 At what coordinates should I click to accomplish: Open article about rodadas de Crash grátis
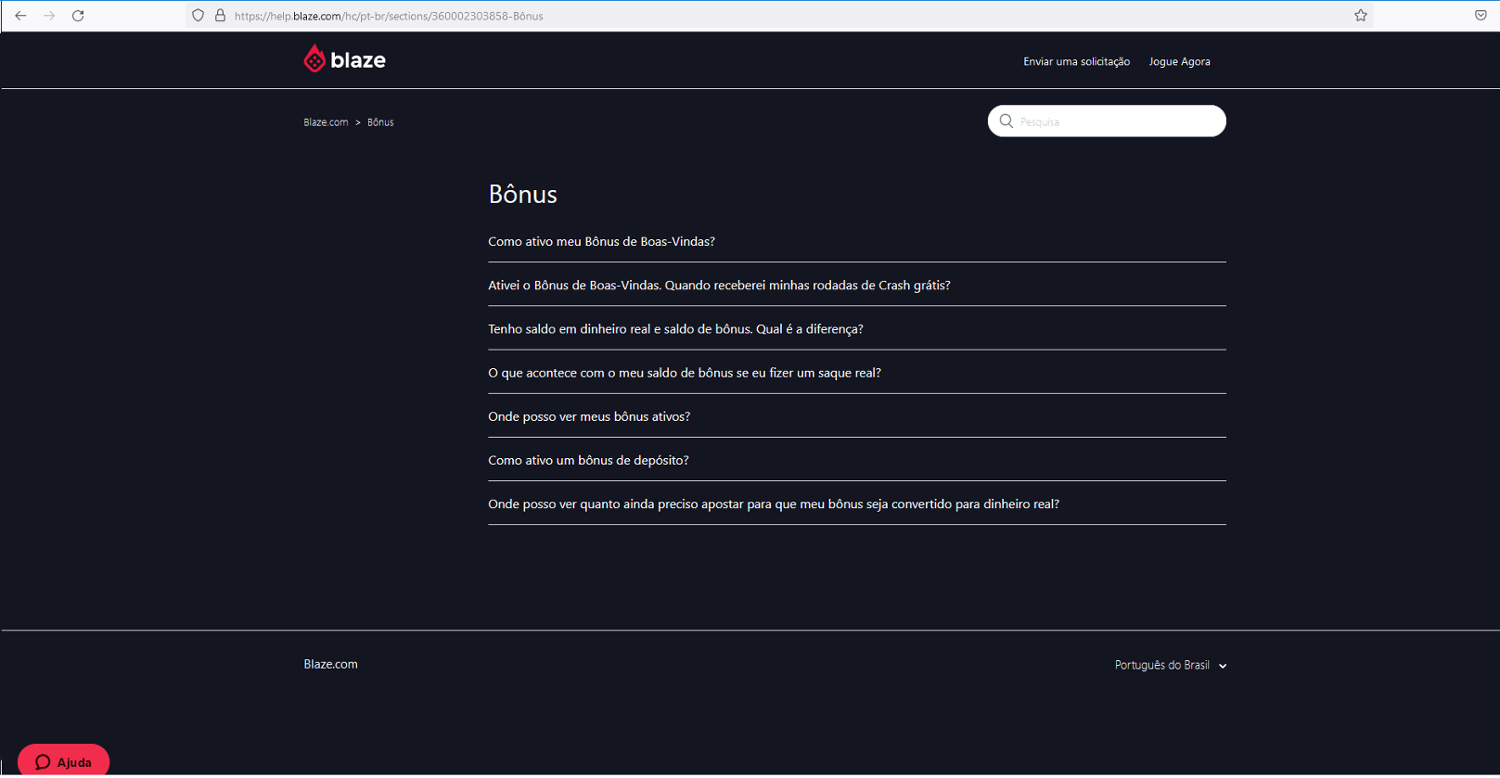[x=718, y=286]
